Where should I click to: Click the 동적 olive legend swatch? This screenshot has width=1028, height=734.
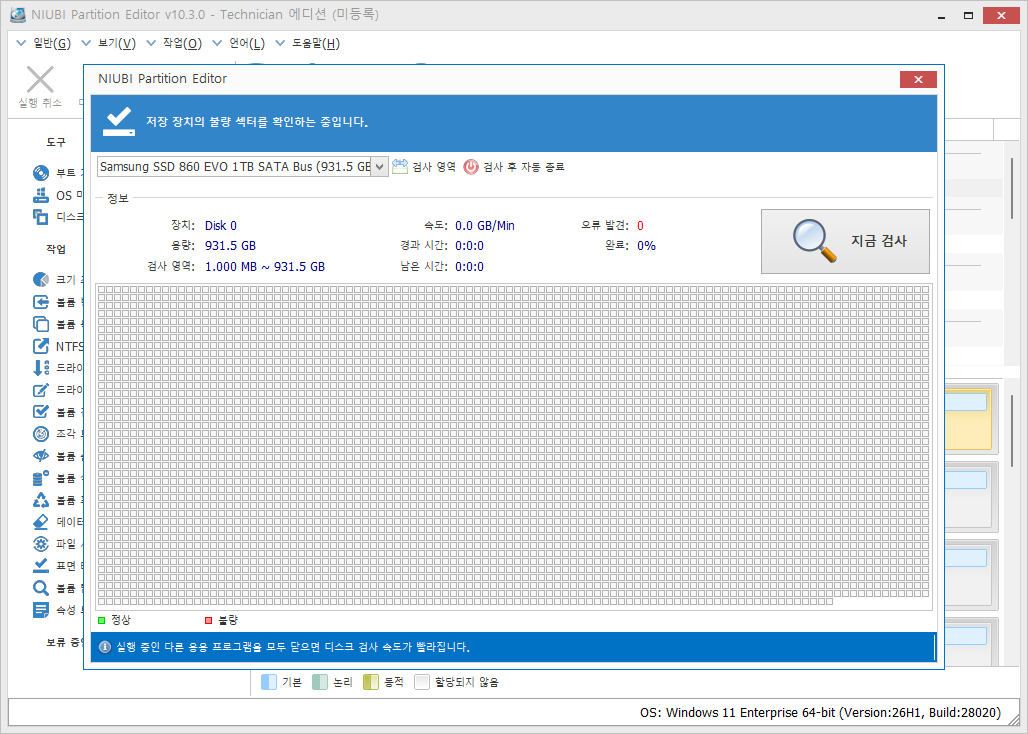click(x=371, y=682)
